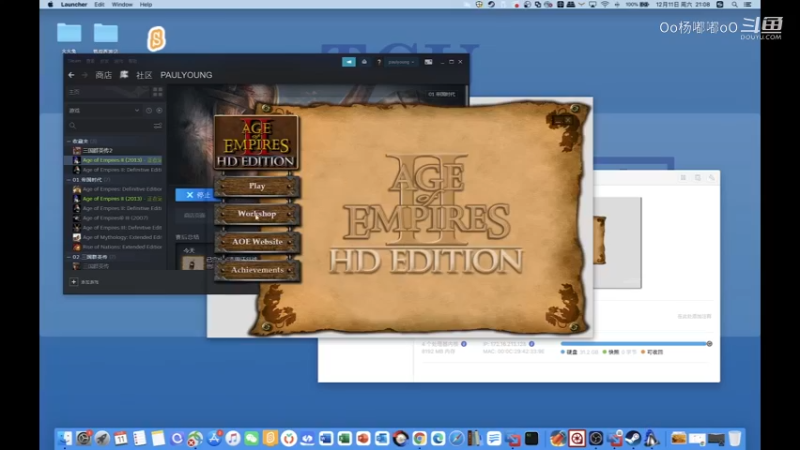Click the 01 帝国时代 collection tag on banner

(x=442, y=94)
